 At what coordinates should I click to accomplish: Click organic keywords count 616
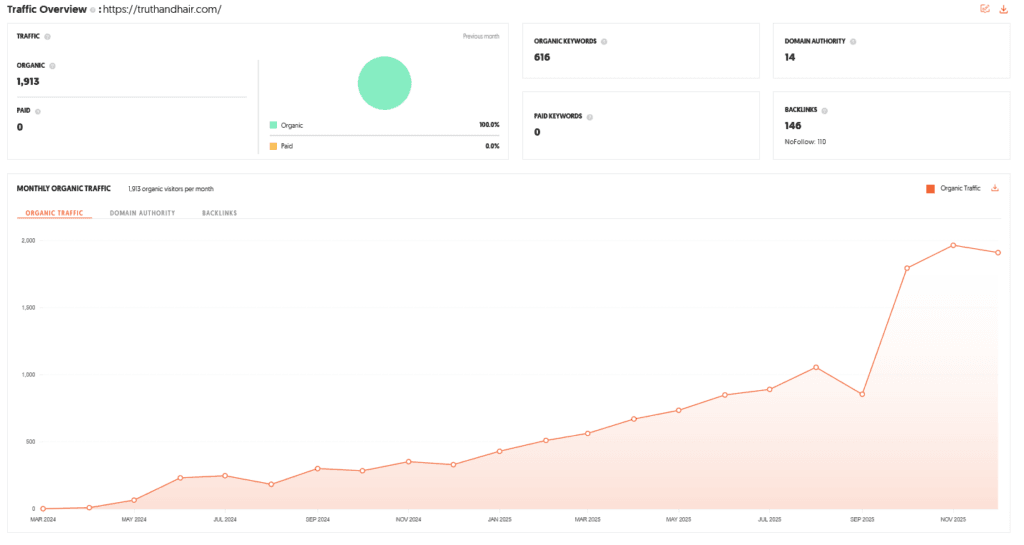coord(542,57)
